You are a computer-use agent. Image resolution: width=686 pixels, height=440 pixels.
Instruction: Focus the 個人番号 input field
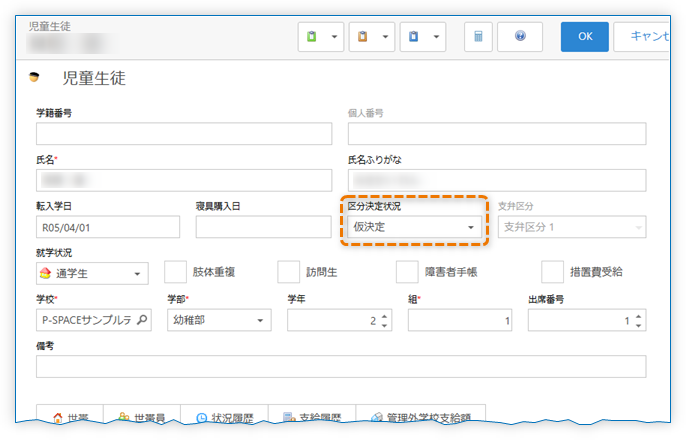click(x=497, y=133)
